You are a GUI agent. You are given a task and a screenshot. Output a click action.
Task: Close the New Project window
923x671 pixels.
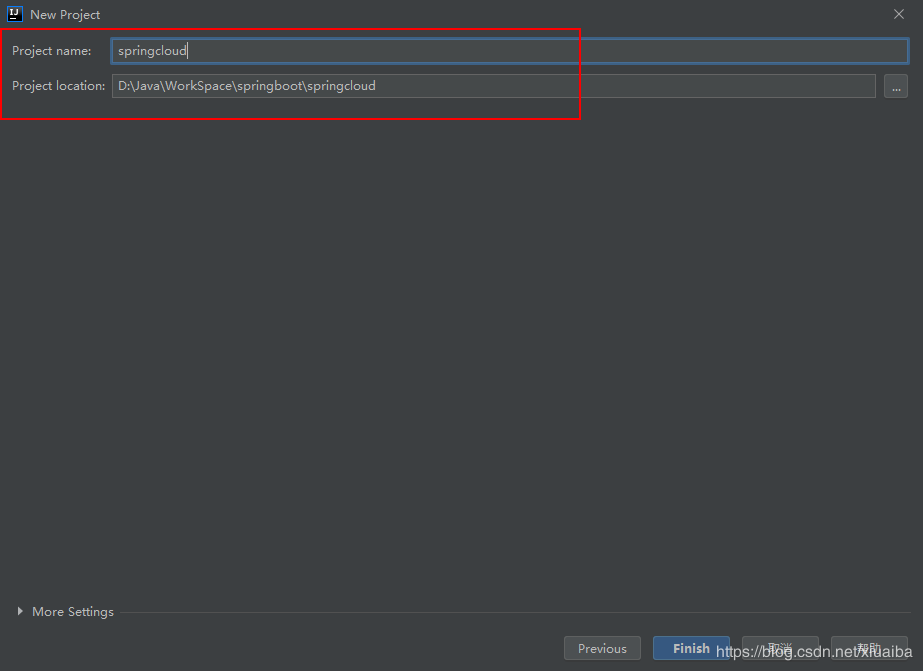[898, 14]
